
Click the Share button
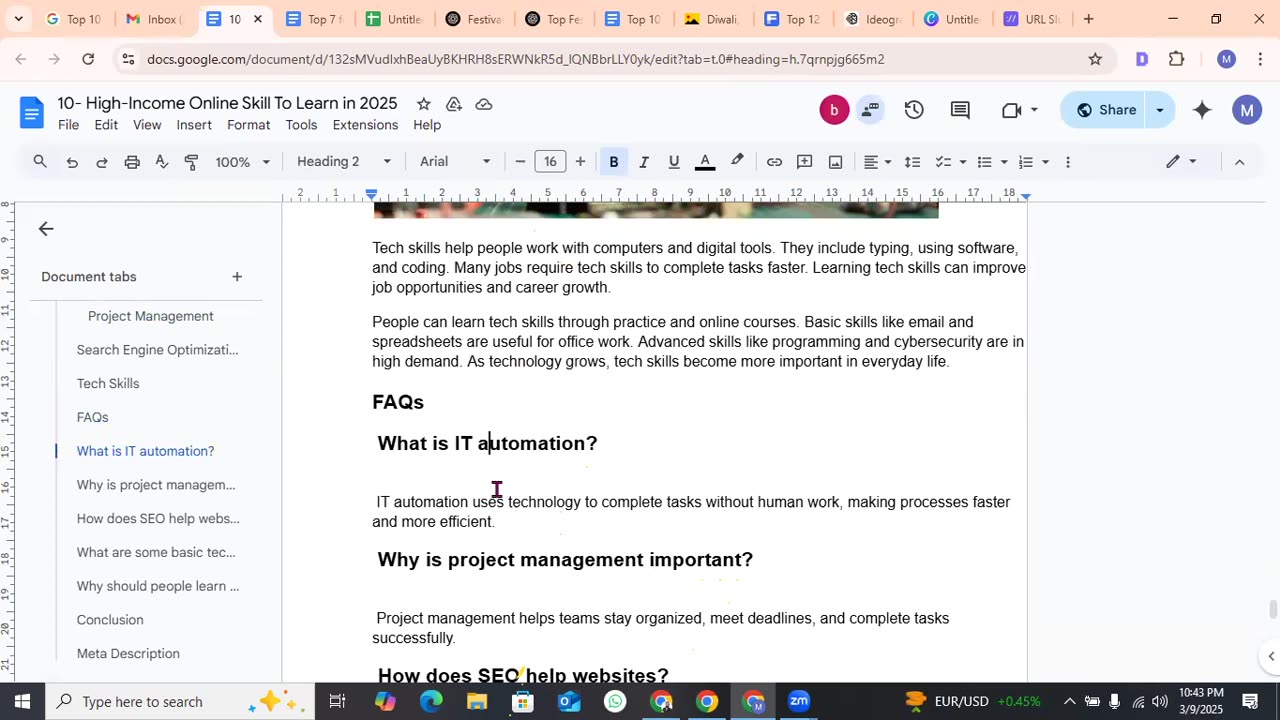click(1105, 110)
